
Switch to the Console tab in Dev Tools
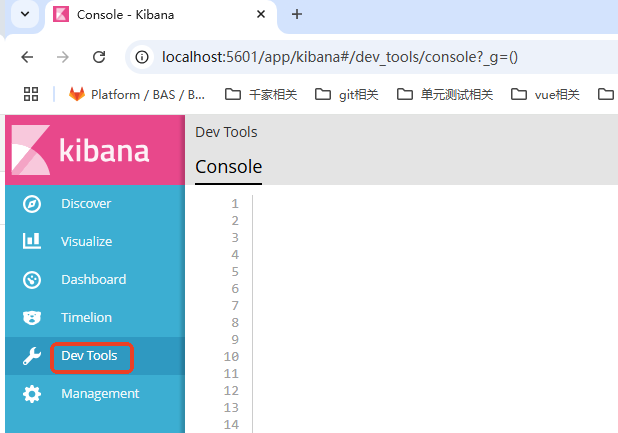coord(229,167)
